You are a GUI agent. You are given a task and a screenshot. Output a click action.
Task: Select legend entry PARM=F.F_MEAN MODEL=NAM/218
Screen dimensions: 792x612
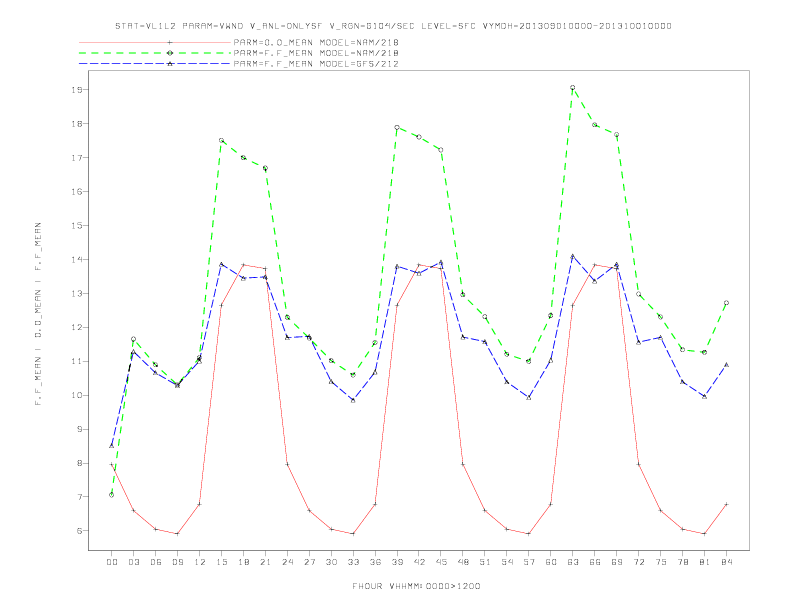[316, 53]
